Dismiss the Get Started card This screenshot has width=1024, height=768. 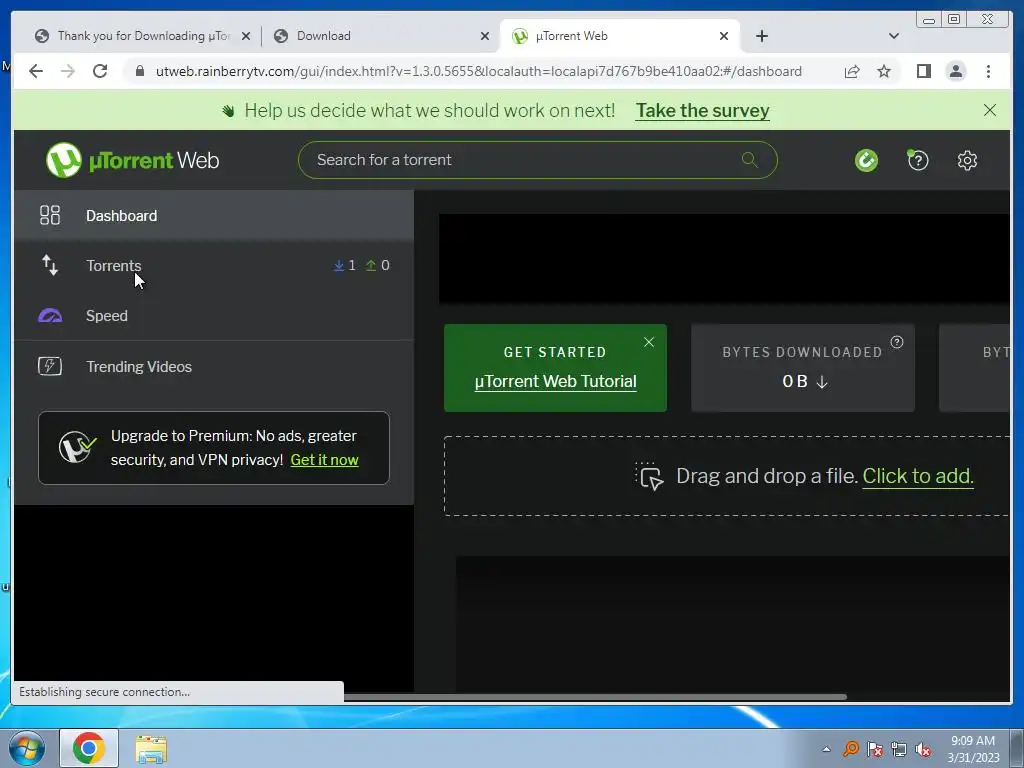click(648, 342)
